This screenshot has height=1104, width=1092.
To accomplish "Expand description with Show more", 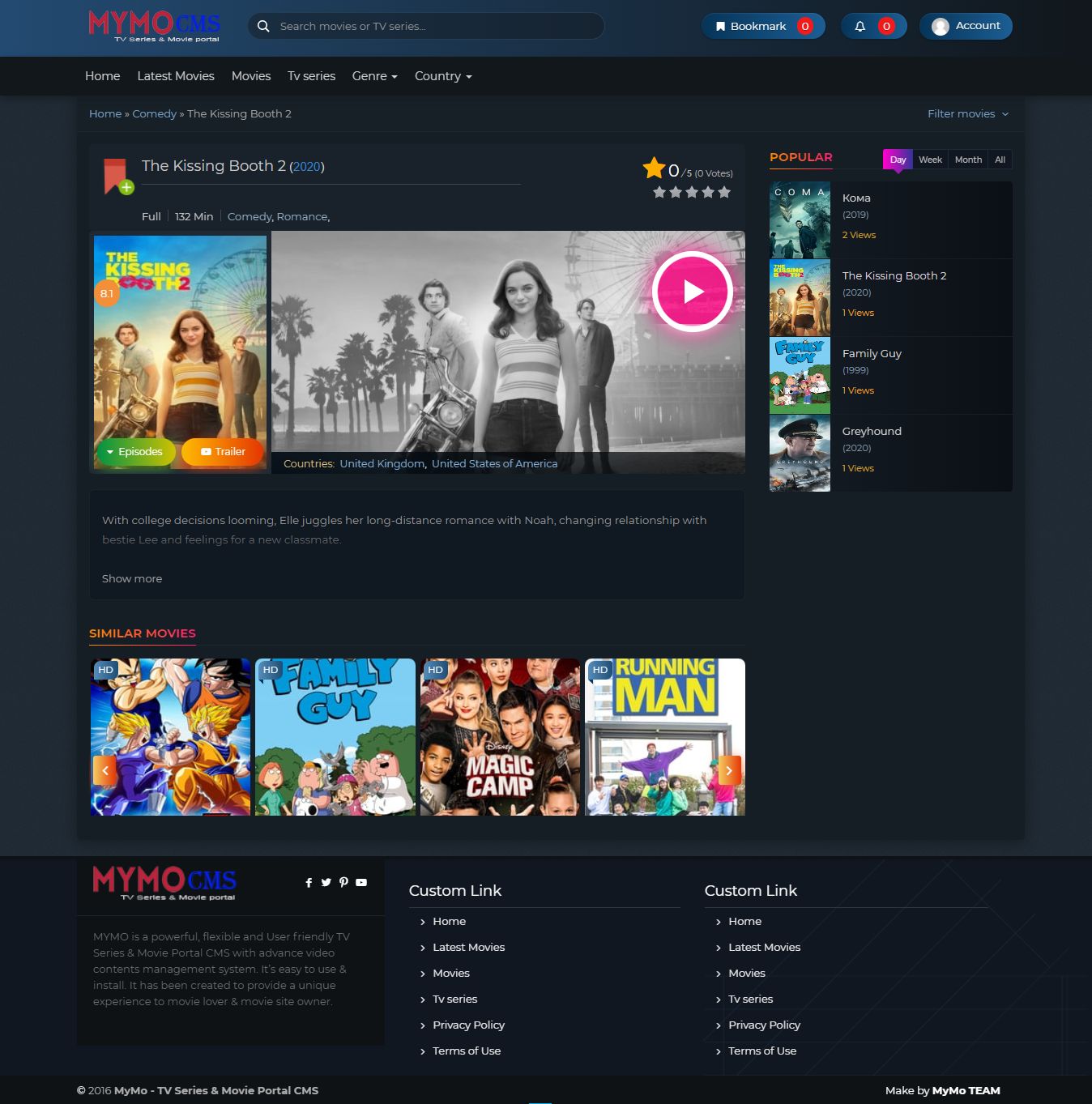I will [x=132, y=578].
